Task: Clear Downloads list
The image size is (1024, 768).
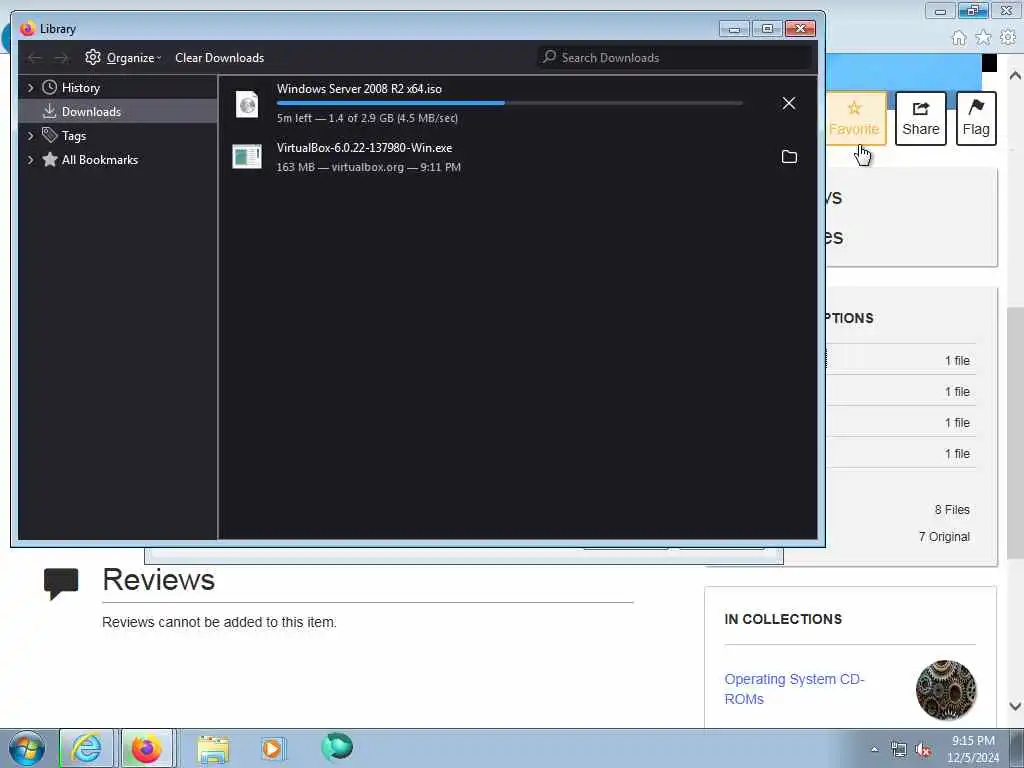Action: (219, 57)
